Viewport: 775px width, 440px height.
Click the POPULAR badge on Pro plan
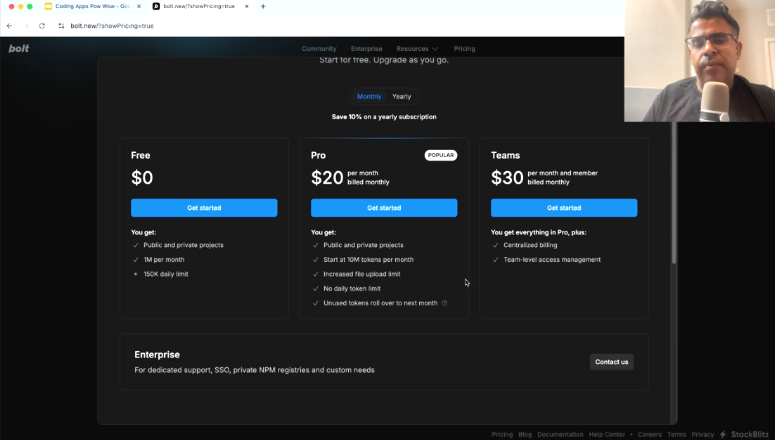pyautogui.click(x=441, y=155)
